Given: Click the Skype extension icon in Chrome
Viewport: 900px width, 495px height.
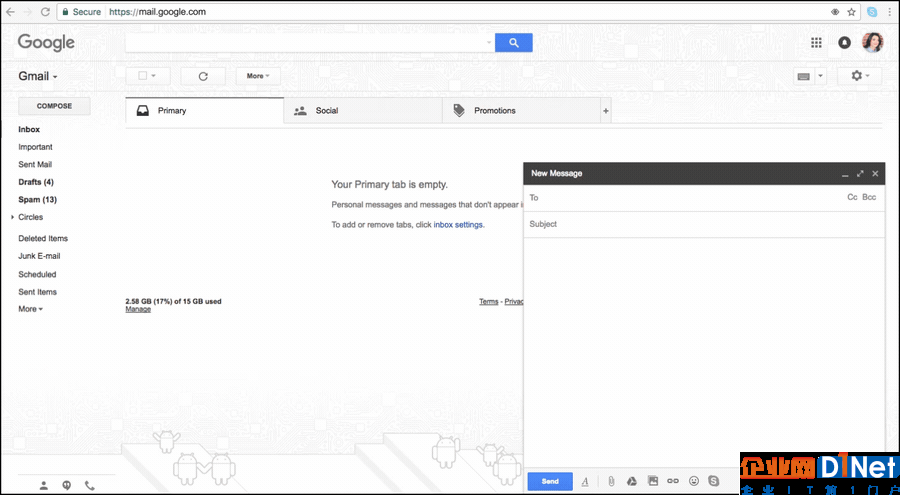Looking at the screenshot, I should coord(872,11).
